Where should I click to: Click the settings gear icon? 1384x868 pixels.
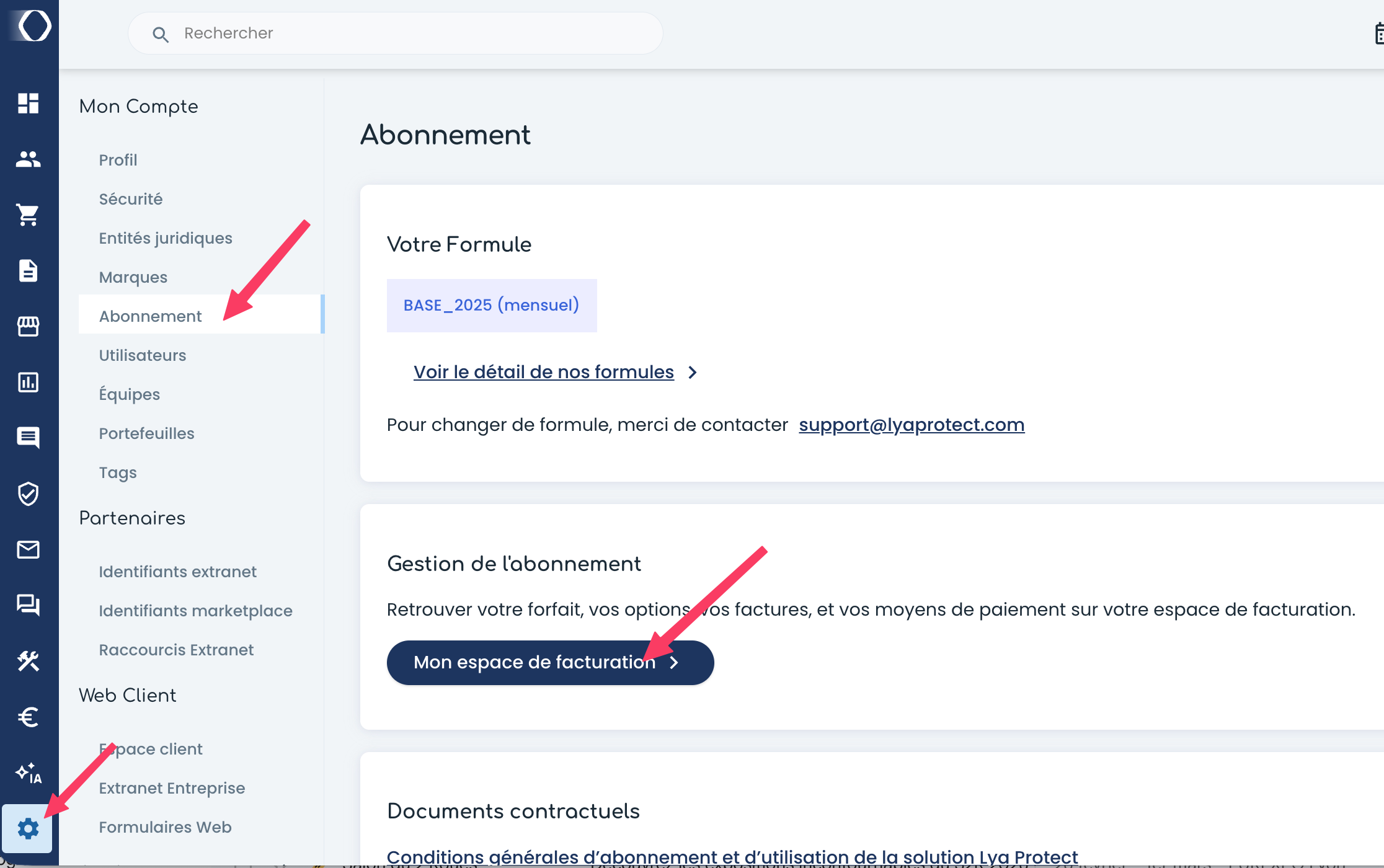pyautogui.click(x=29, y=828)
